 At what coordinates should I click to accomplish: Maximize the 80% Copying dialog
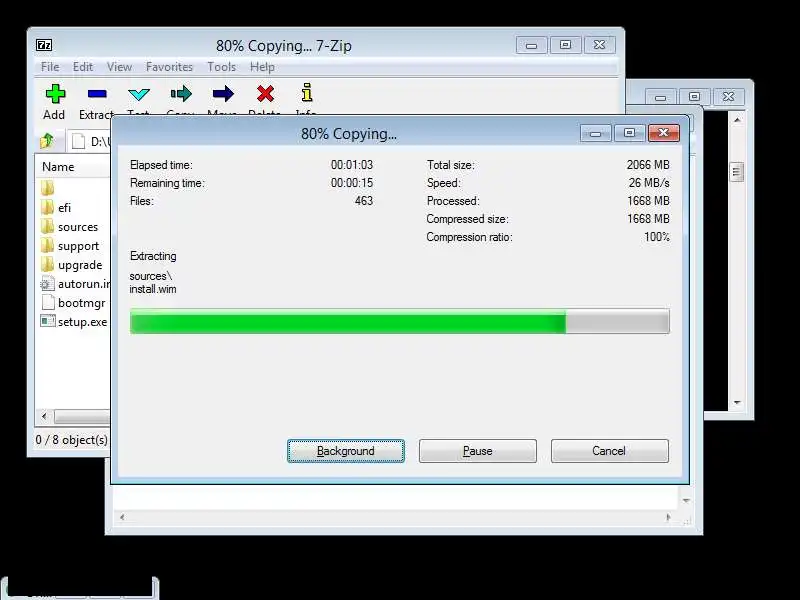[630, 133]
